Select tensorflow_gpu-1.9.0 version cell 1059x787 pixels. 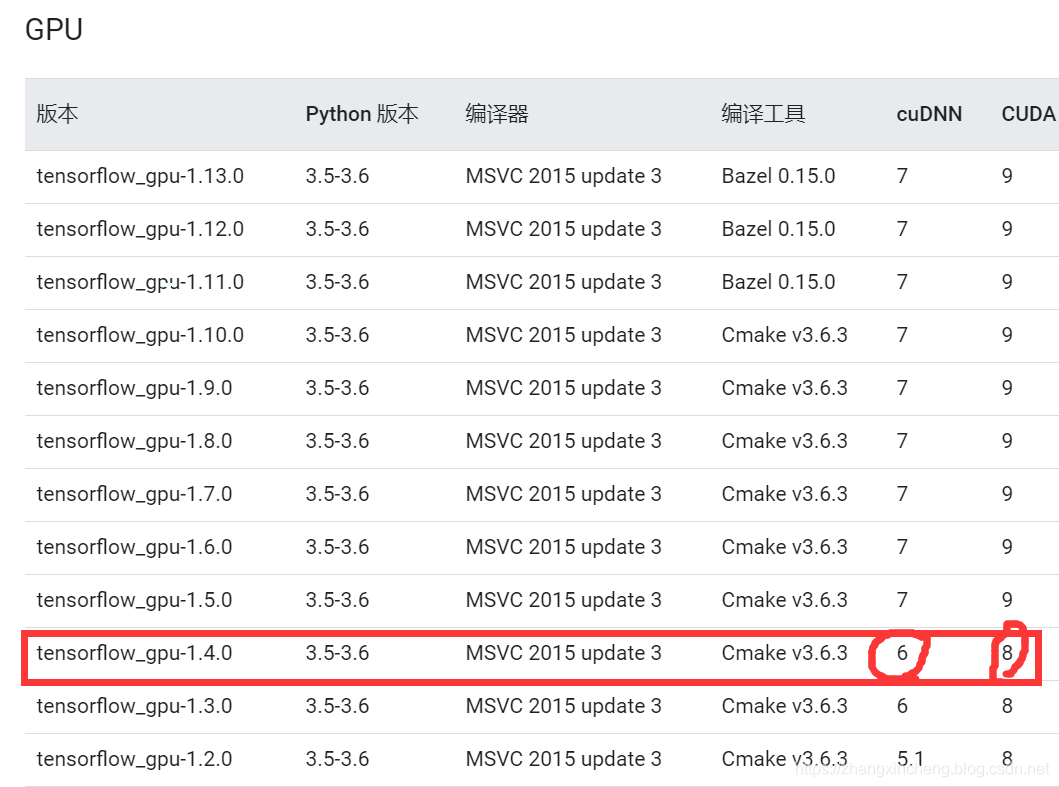tap(134, 388)
